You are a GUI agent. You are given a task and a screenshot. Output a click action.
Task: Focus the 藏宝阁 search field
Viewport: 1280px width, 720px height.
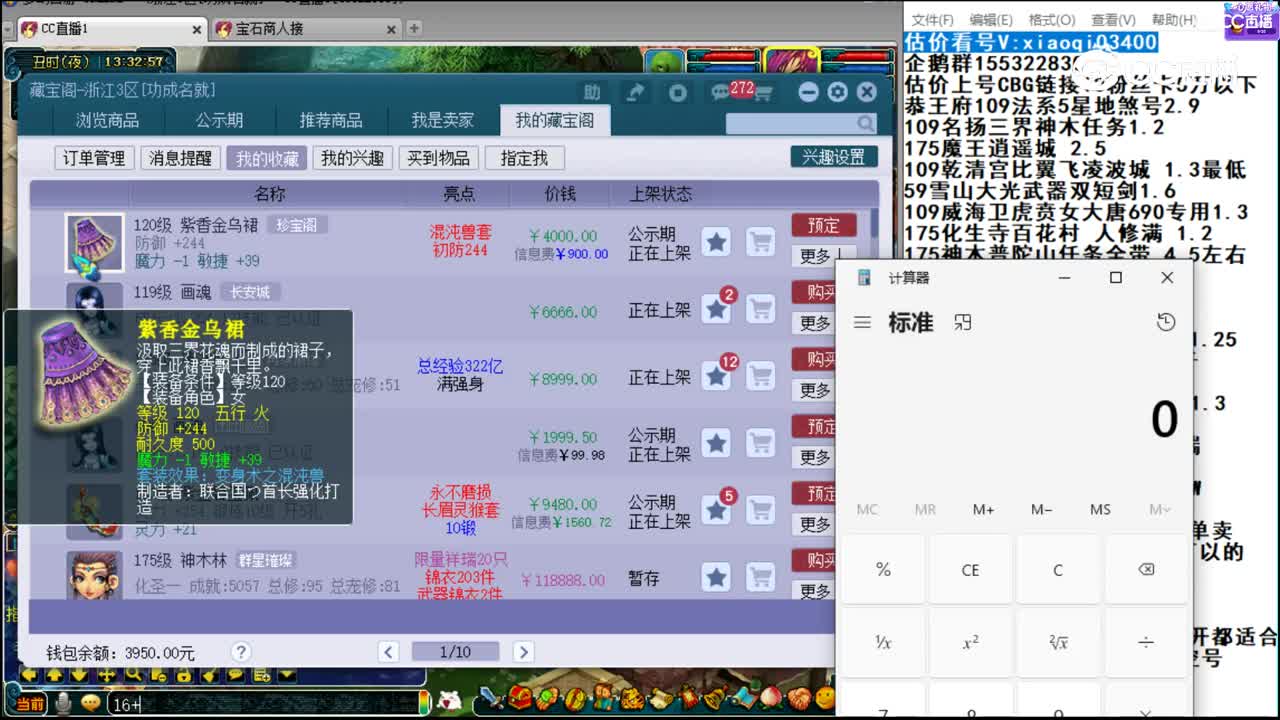791,123
